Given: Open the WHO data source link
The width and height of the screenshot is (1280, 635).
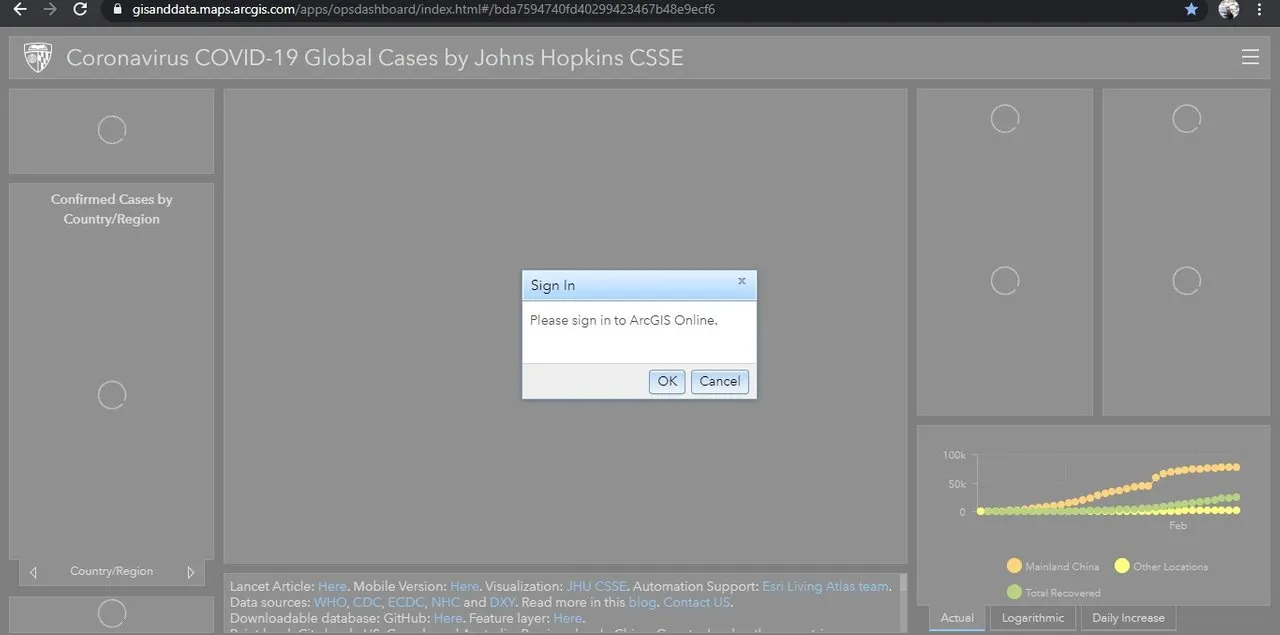Looking at the screenshot, I should tap(329, 603).
